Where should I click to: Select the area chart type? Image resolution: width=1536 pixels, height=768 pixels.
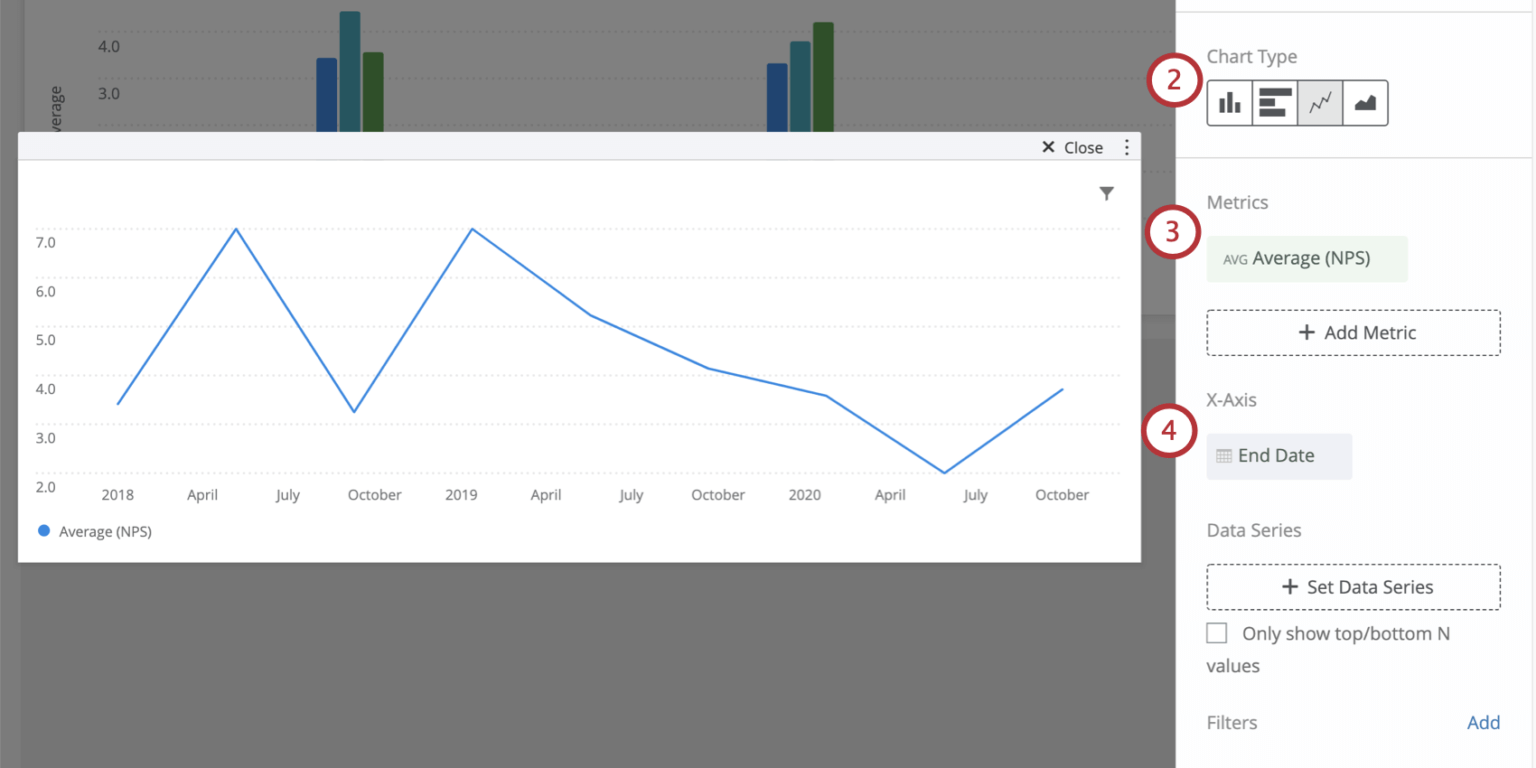click(1365, 102)
